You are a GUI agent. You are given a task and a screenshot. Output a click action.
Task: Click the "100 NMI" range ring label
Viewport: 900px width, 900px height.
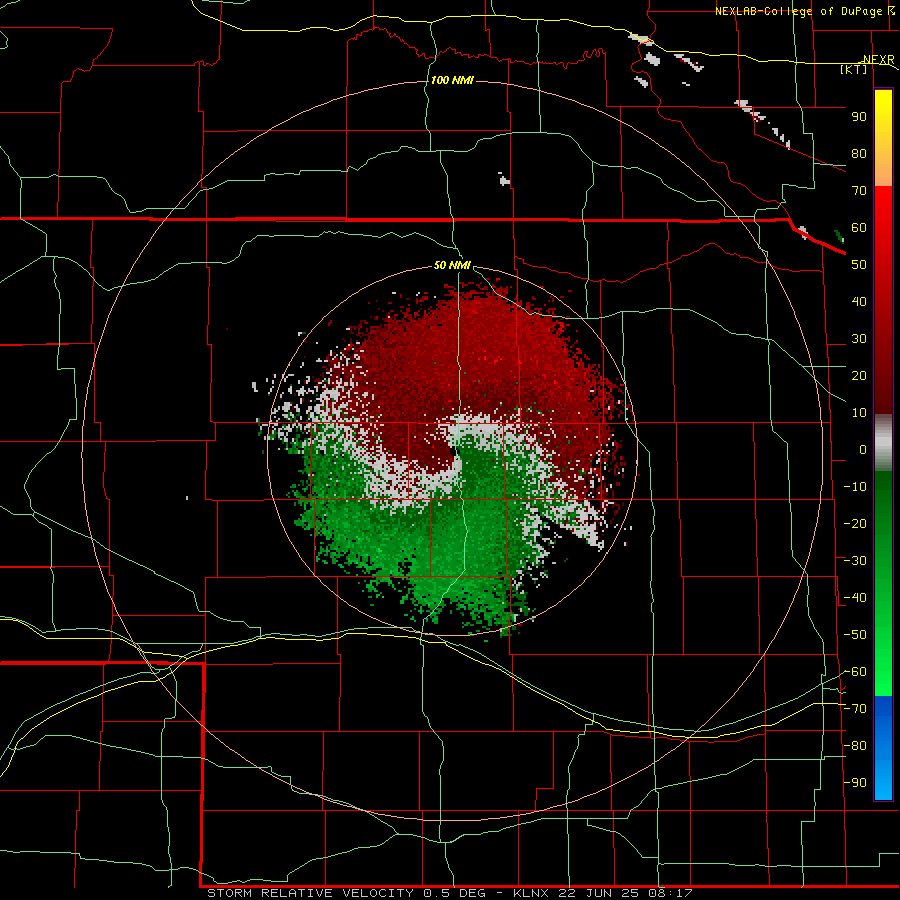point(452,80)
